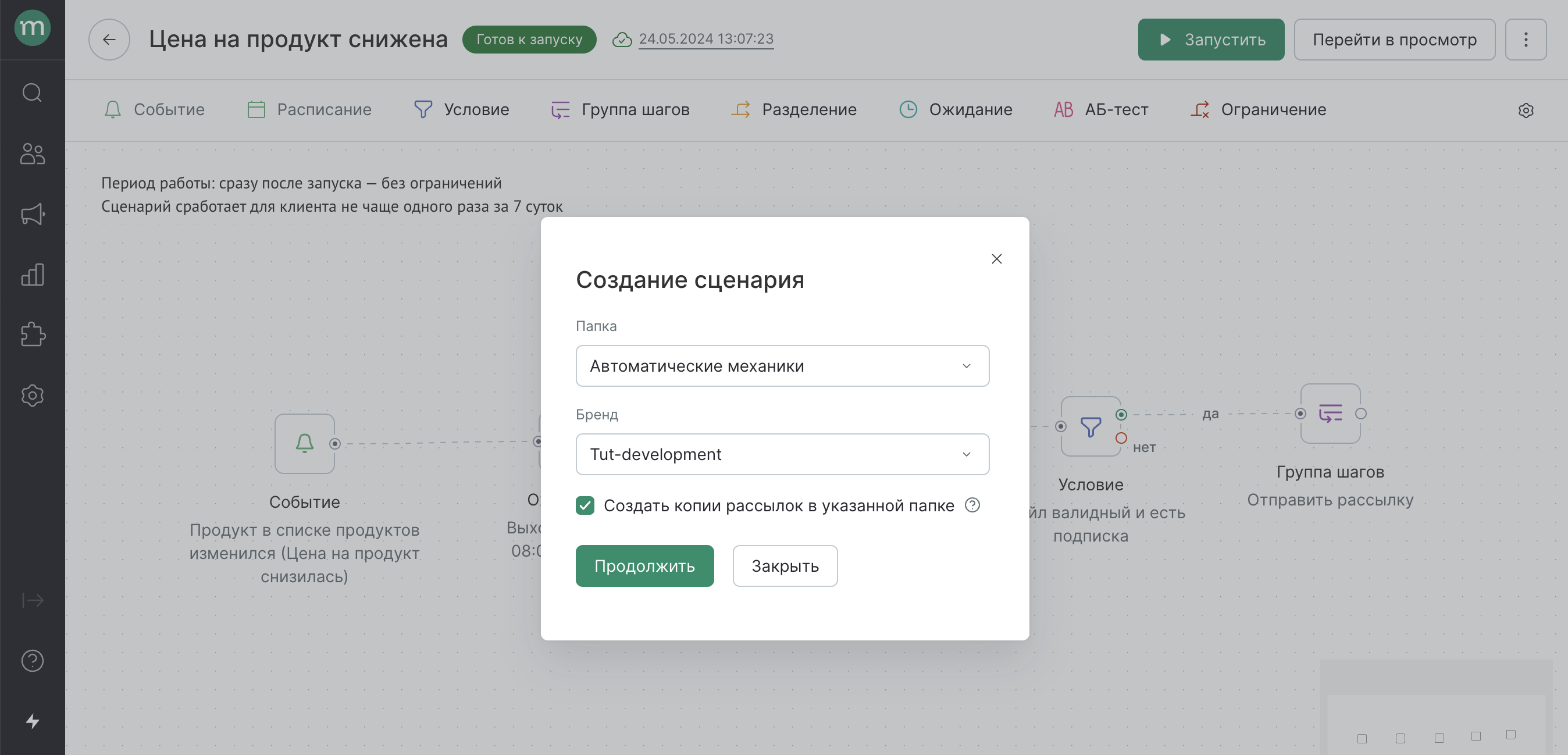The image size is (1568, 755).
Task: Expand the sidebar using the arrow icon
Action: tap(32, 600)
